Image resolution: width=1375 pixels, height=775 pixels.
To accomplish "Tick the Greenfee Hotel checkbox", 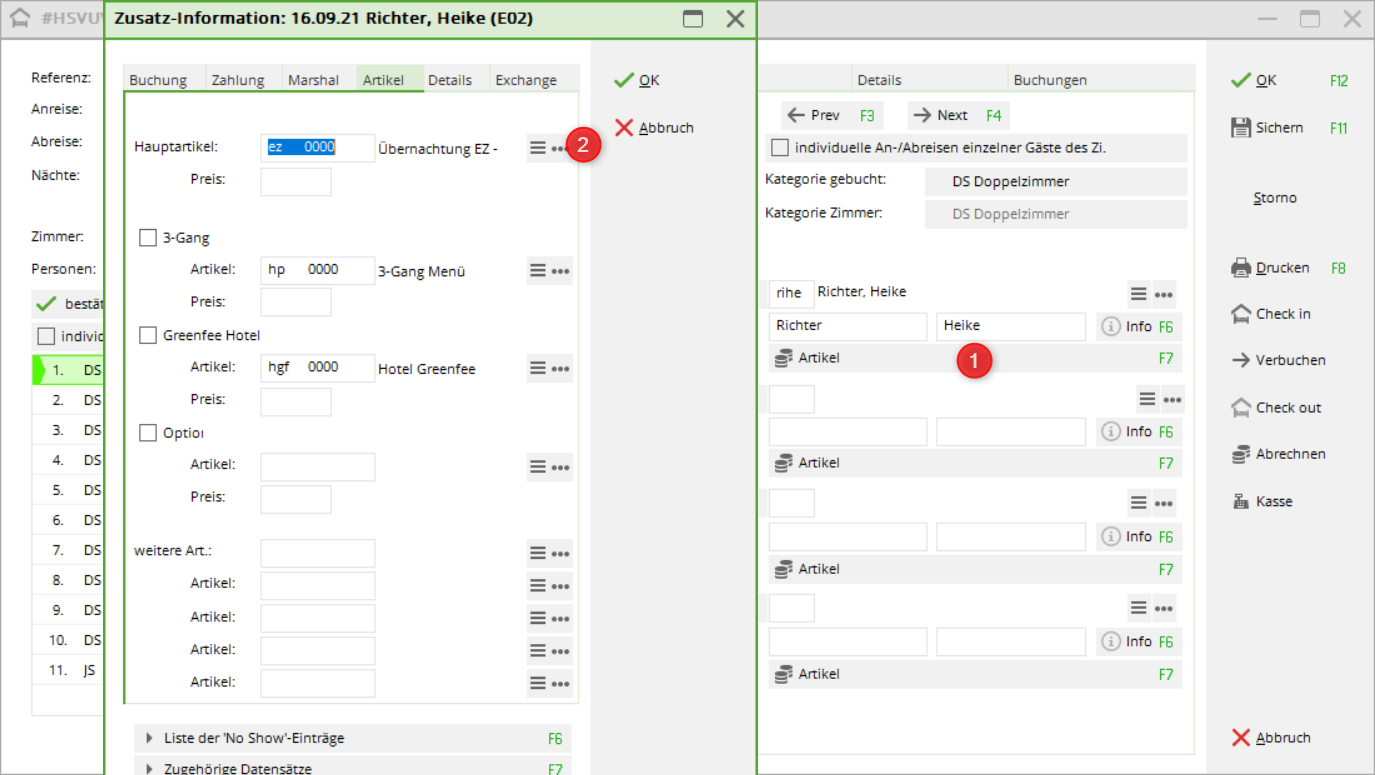I will (x=148, y=335).
